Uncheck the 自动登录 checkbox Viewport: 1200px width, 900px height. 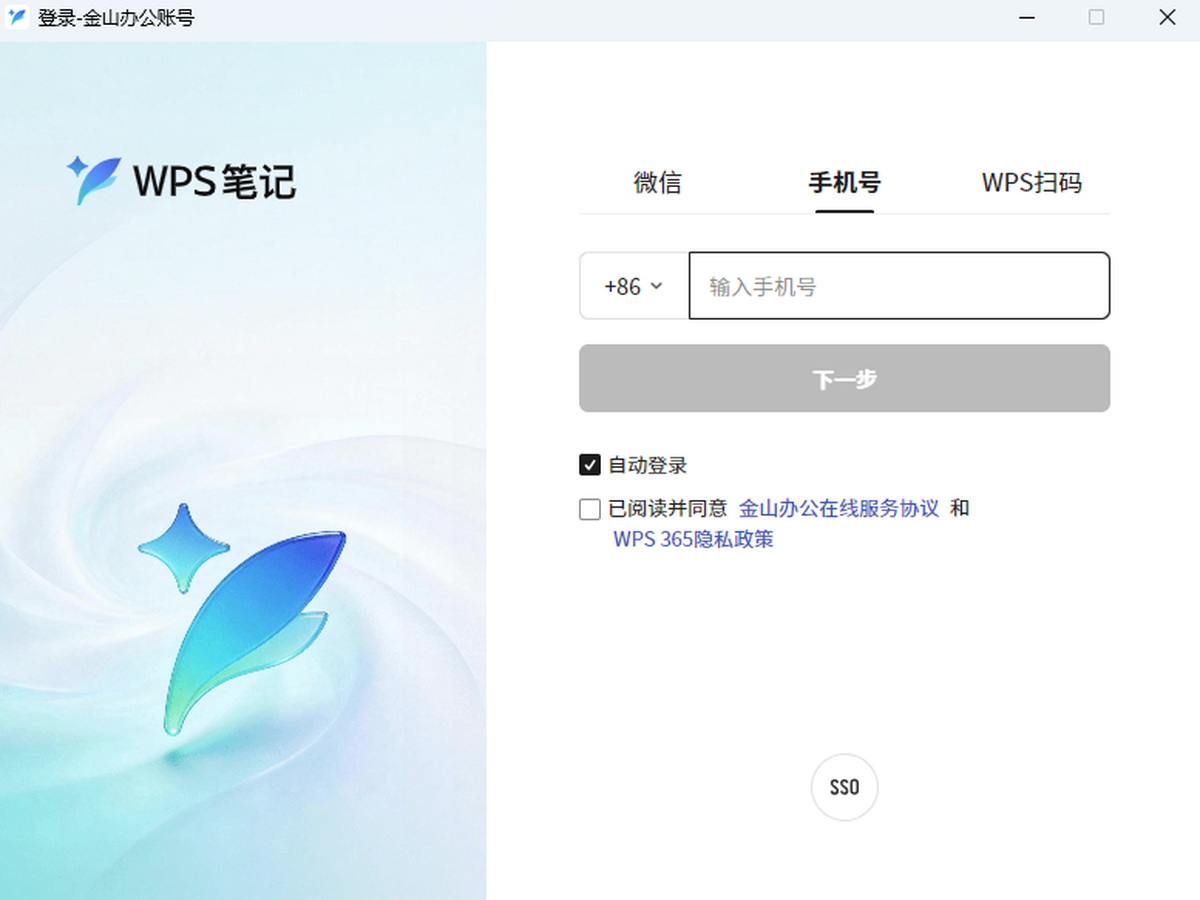point(590,465)
